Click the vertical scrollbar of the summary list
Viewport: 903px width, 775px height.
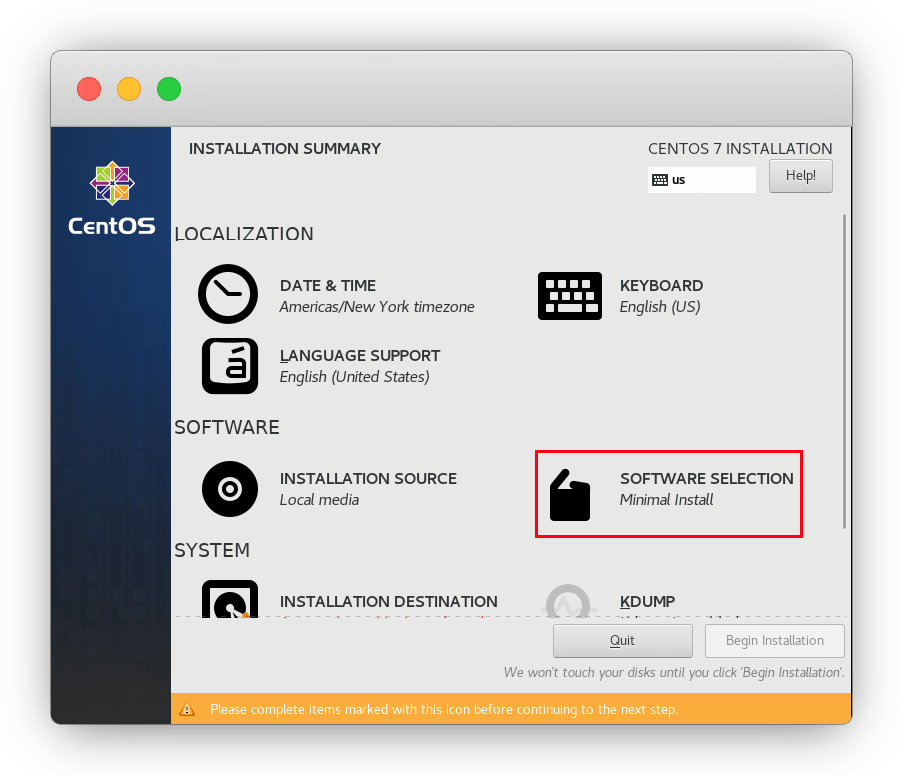[845, 370]
